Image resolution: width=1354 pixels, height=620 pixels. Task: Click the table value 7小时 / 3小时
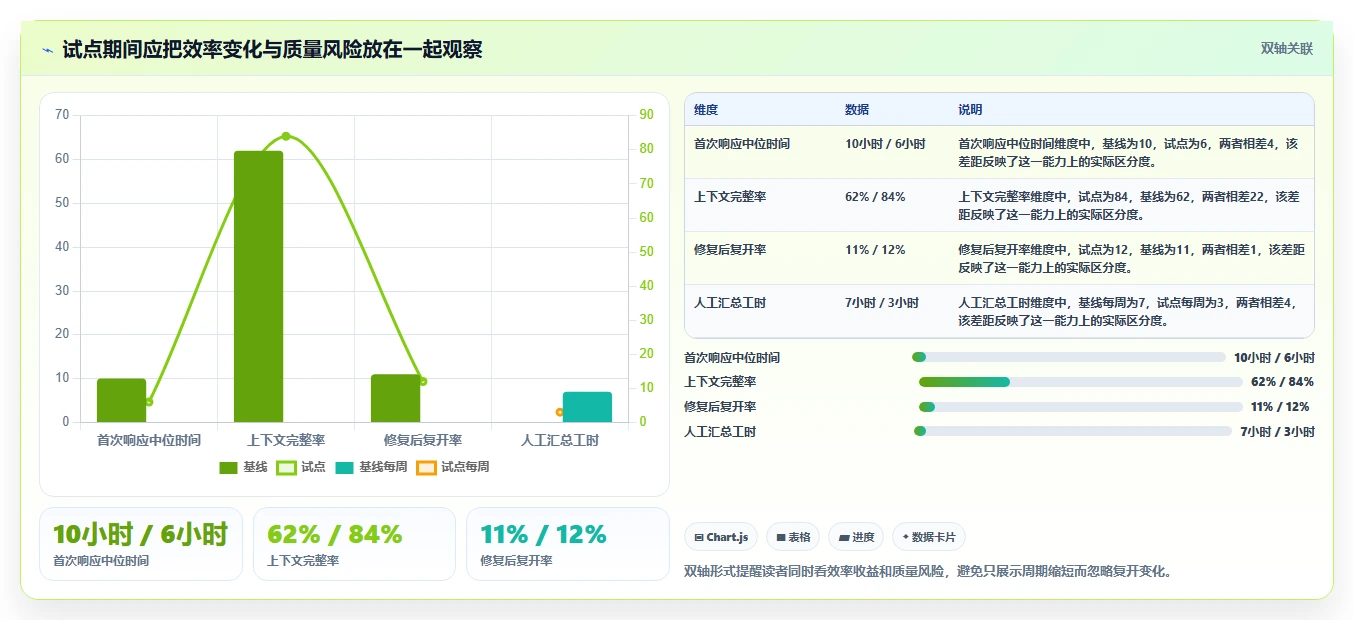pos(882,303)
